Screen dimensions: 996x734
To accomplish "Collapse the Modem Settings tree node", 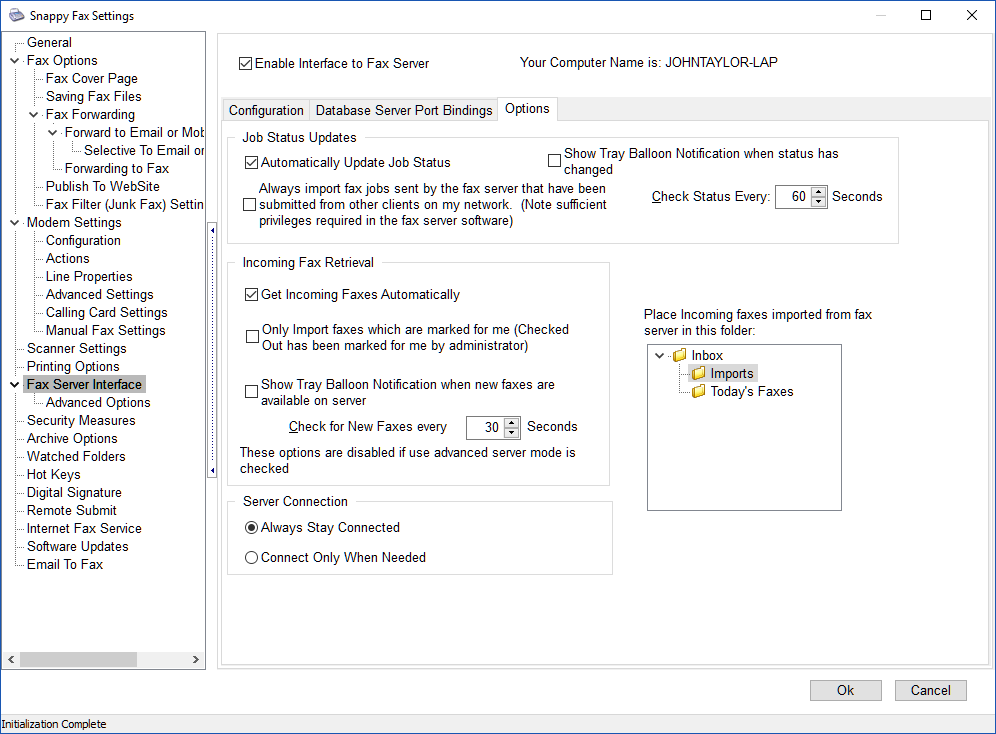I will 14,223.
